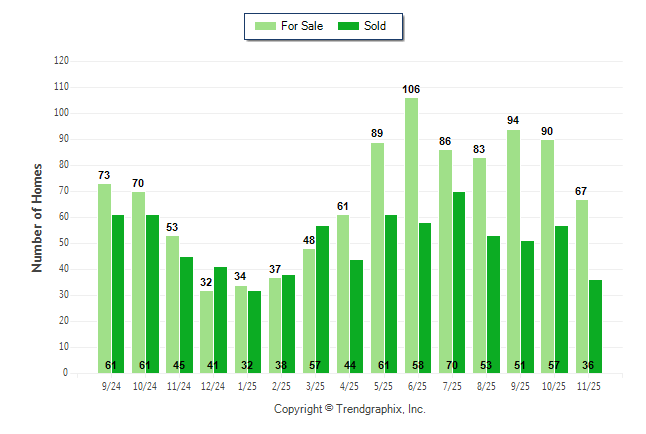Click the Copyright Trendgraphix, Inc. text

click(x=349, y=409)
